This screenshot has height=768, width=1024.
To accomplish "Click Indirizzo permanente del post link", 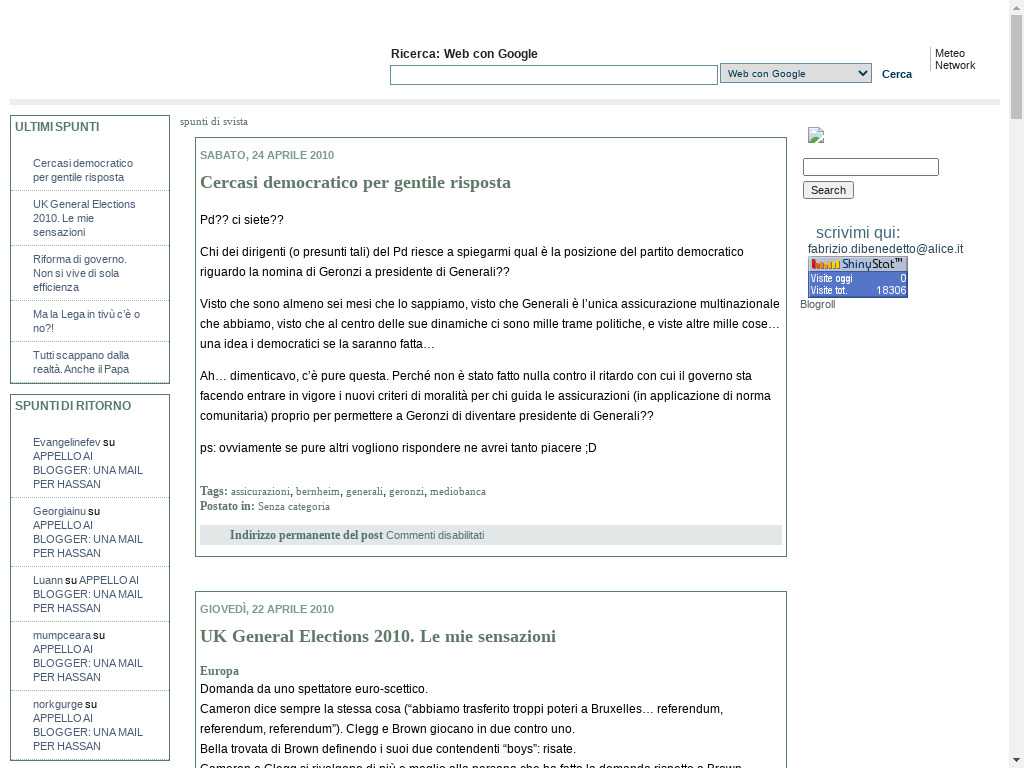I will 306,535.
